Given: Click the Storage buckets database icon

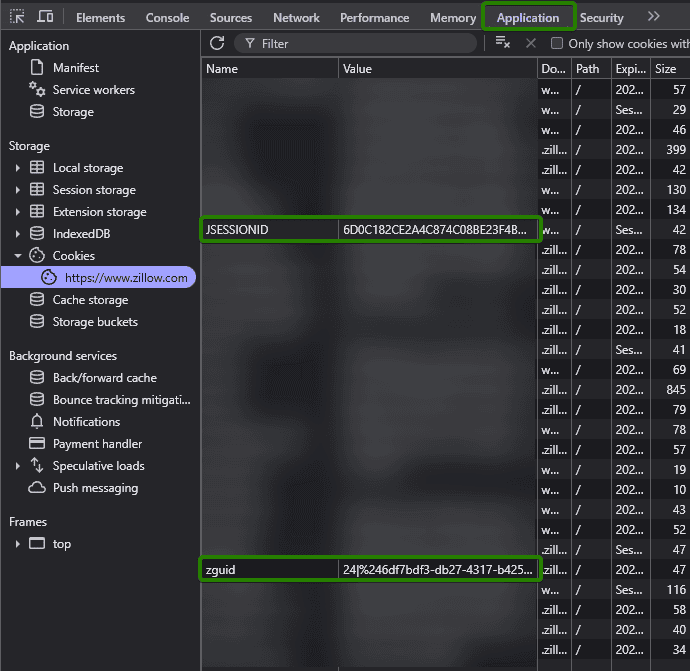Looking at the screenshot, I should (37, 322).
